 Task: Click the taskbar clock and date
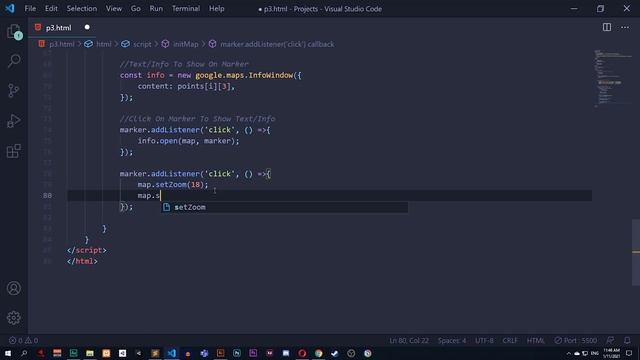611,353
